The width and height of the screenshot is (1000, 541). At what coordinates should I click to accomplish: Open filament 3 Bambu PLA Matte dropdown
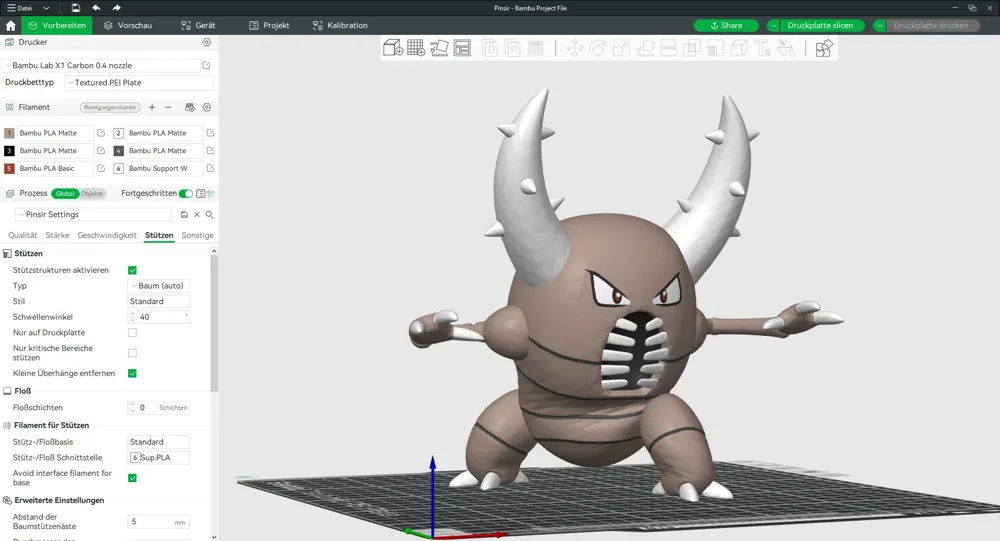(54, 151)
